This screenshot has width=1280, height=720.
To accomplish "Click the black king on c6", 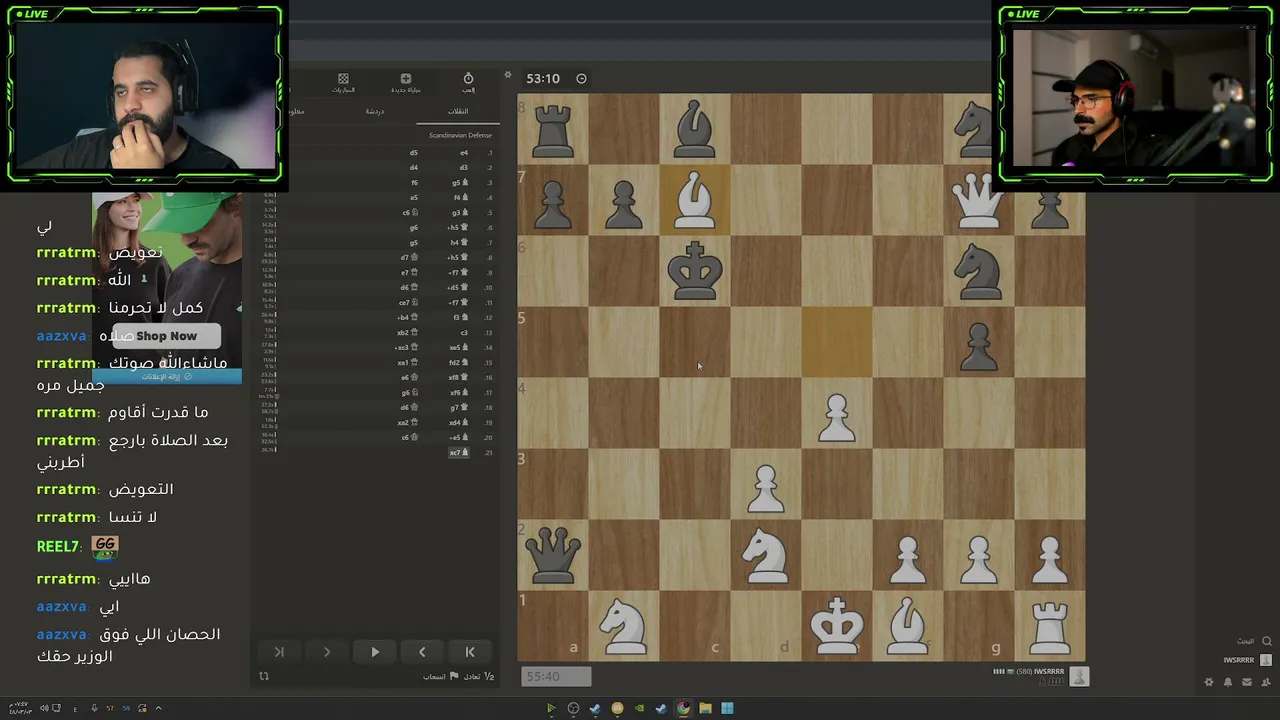I will (x=695, y=271).
